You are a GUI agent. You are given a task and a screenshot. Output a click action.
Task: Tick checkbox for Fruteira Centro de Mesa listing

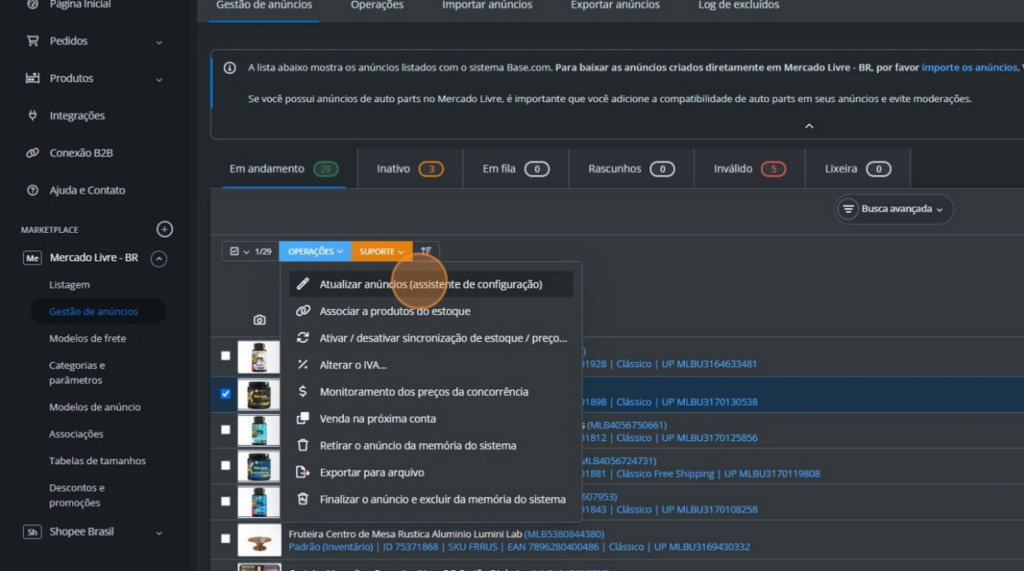click(x=225, y=539)
